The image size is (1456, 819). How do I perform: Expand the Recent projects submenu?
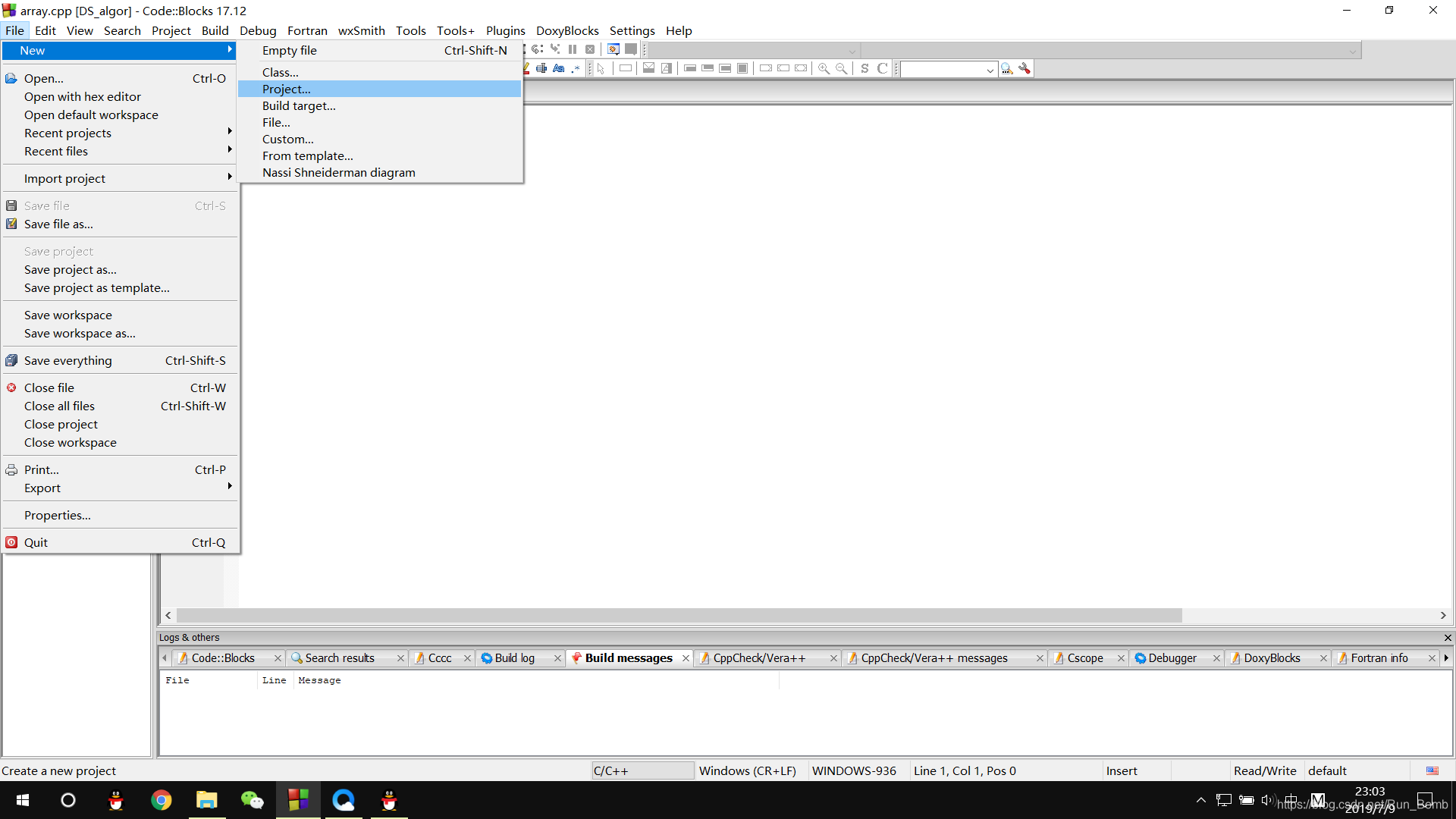pyautogui.click(x=118, y=132)
